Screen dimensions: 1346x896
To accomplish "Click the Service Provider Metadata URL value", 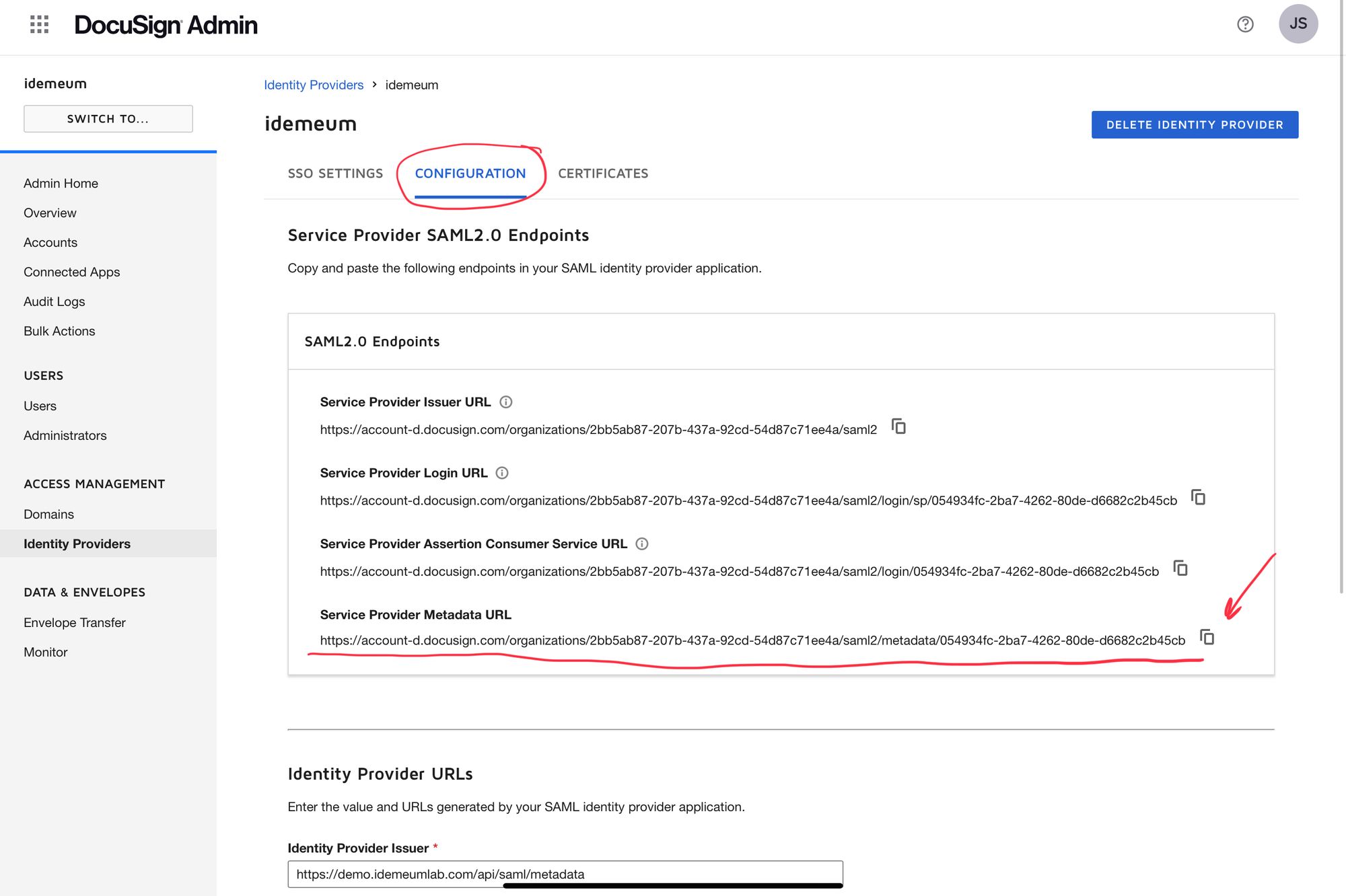I will (x=752, y=640).
